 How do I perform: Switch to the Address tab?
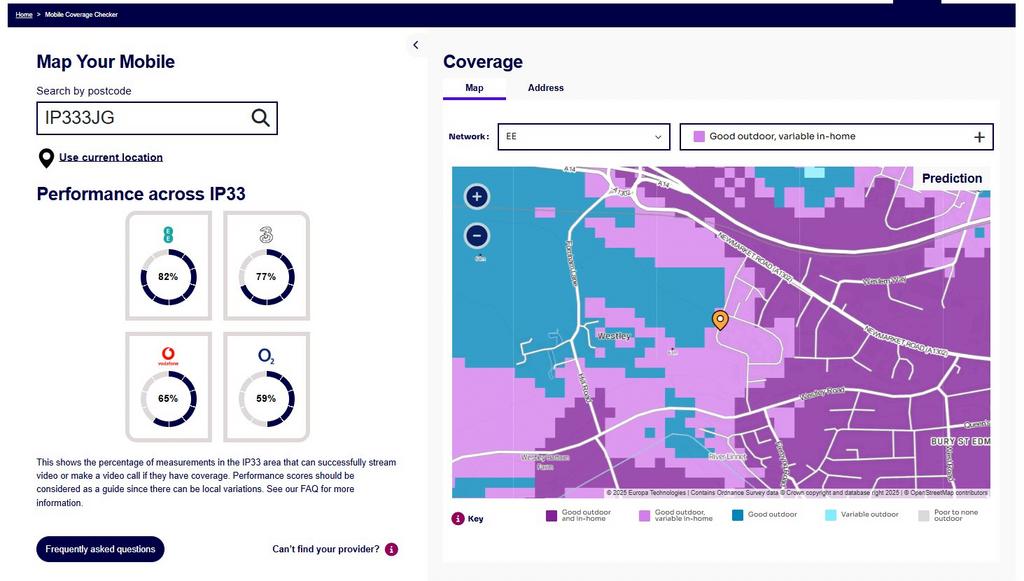tap(545, 88)
